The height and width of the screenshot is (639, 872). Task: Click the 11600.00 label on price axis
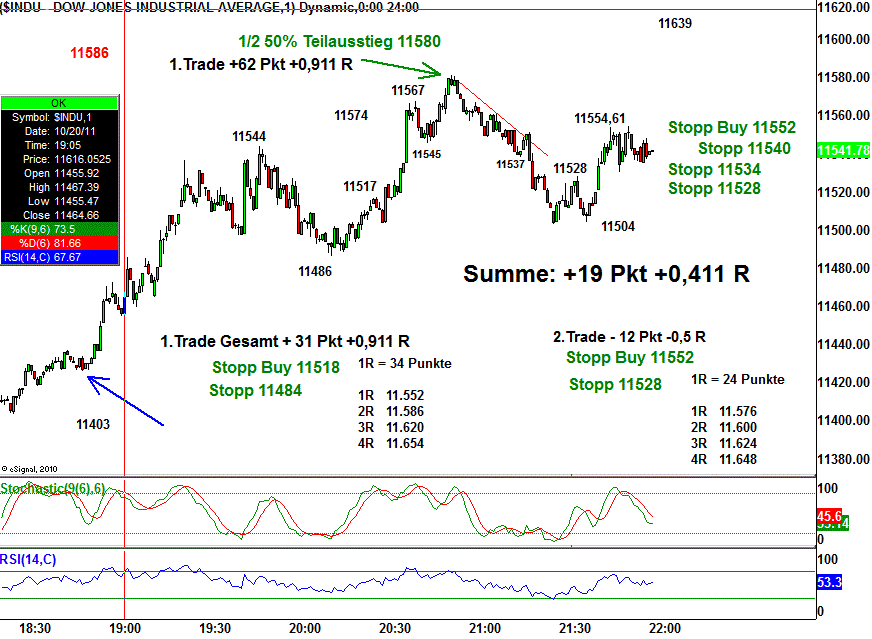[x=842, y=39]
